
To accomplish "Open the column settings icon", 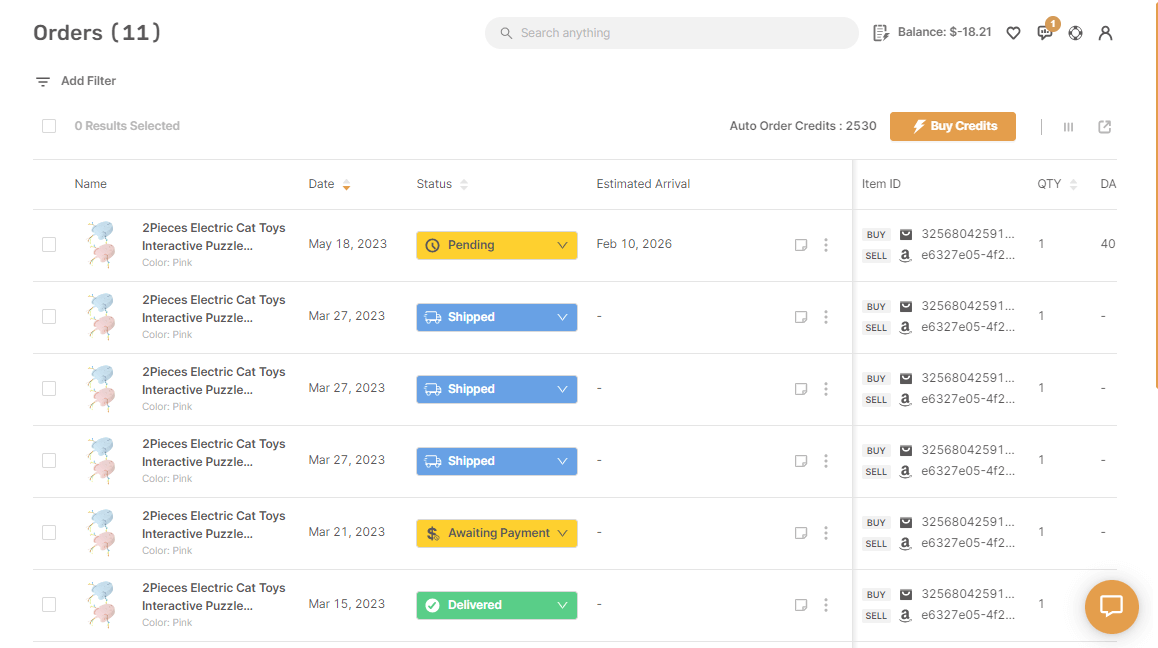I will point(1068,127).
